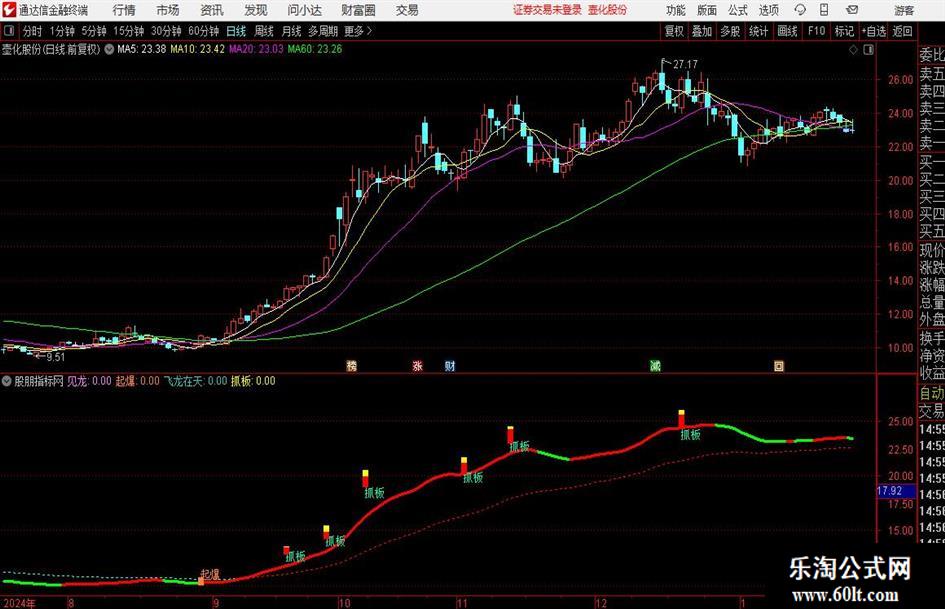
Task: Click the 见龙: 0.00 indicator value
Action: (89, 381)
